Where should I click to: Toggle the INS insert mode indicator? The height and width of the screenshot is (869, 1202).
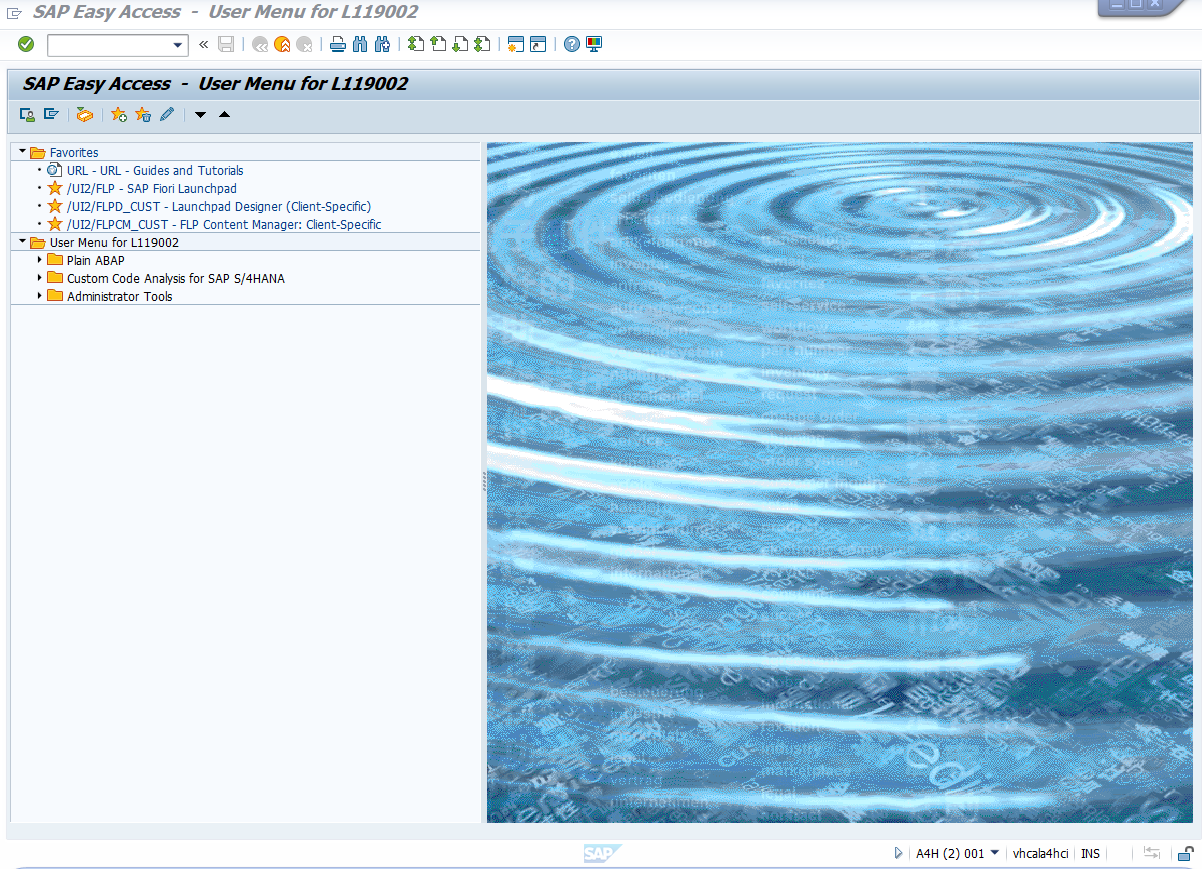pos(1090,853)
